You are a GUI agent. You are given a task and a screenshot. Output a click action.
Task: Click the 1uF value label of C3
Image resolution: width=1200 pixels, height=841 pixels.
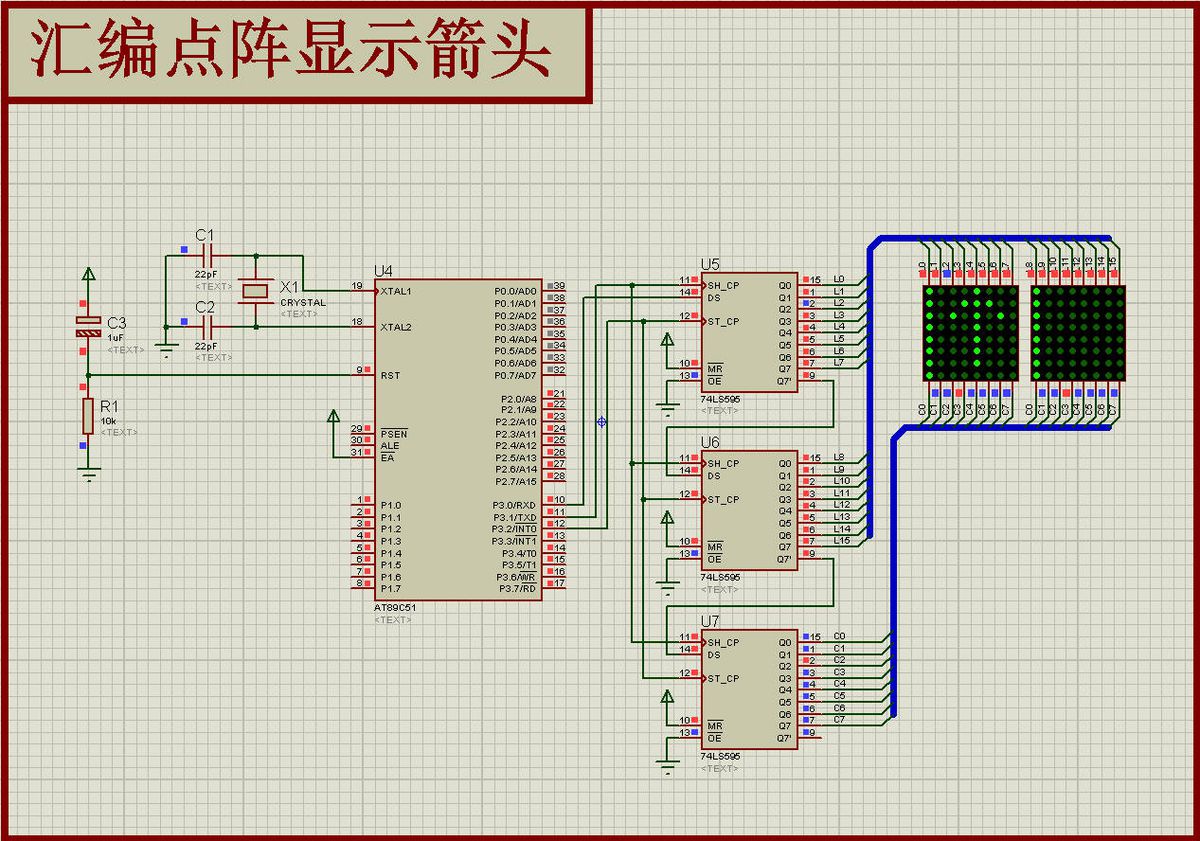(x=116, y=338)
